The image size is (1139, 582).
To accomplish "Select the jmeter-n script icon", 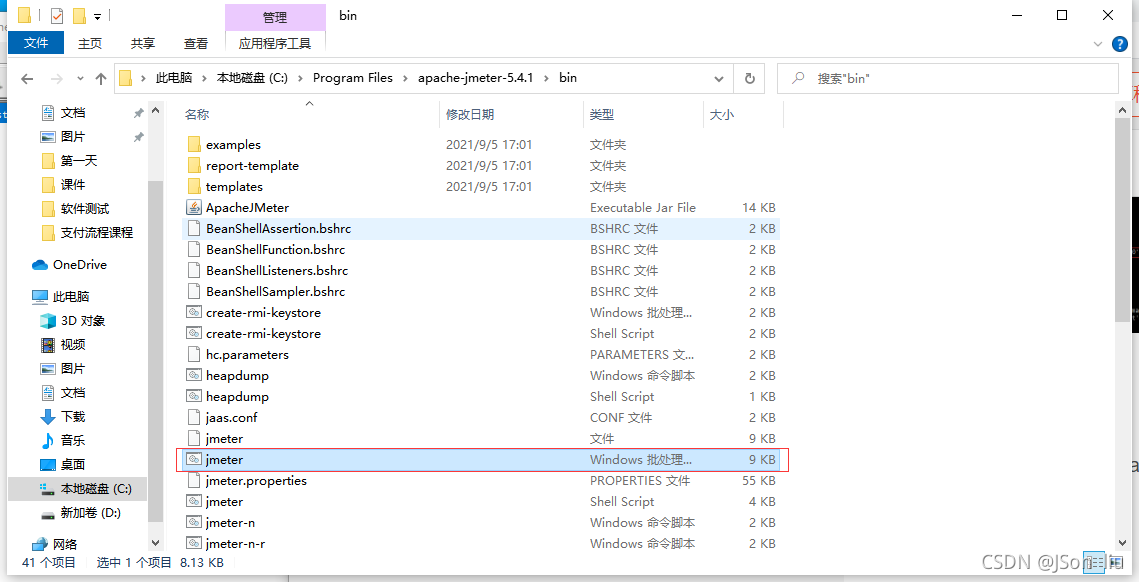I will click(x=194, y=523).
